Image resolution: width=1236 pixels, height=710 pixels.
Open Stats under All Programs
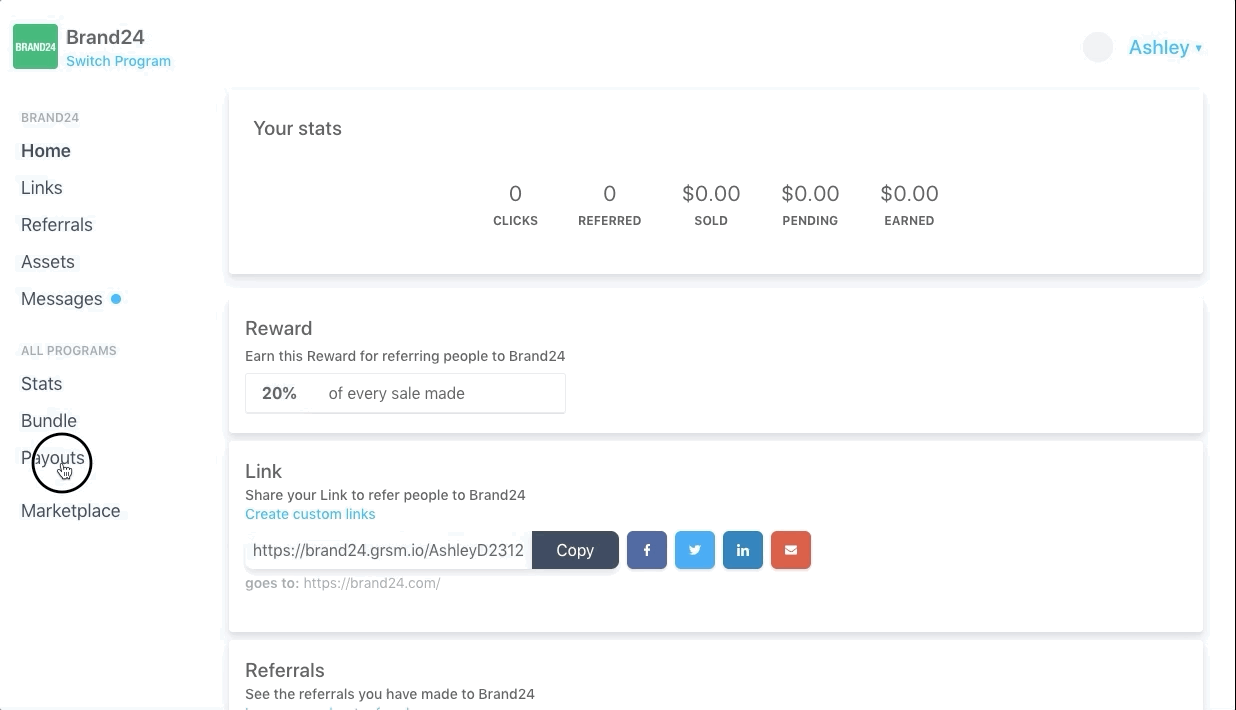point(42,384)
